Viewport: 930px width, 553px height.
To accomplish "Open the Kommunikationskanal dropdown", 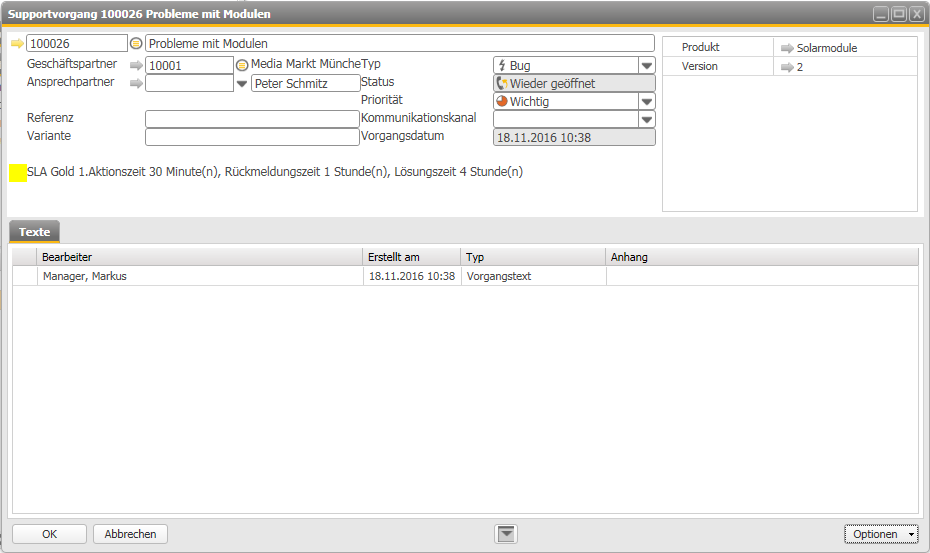I will tap(647, 119).
